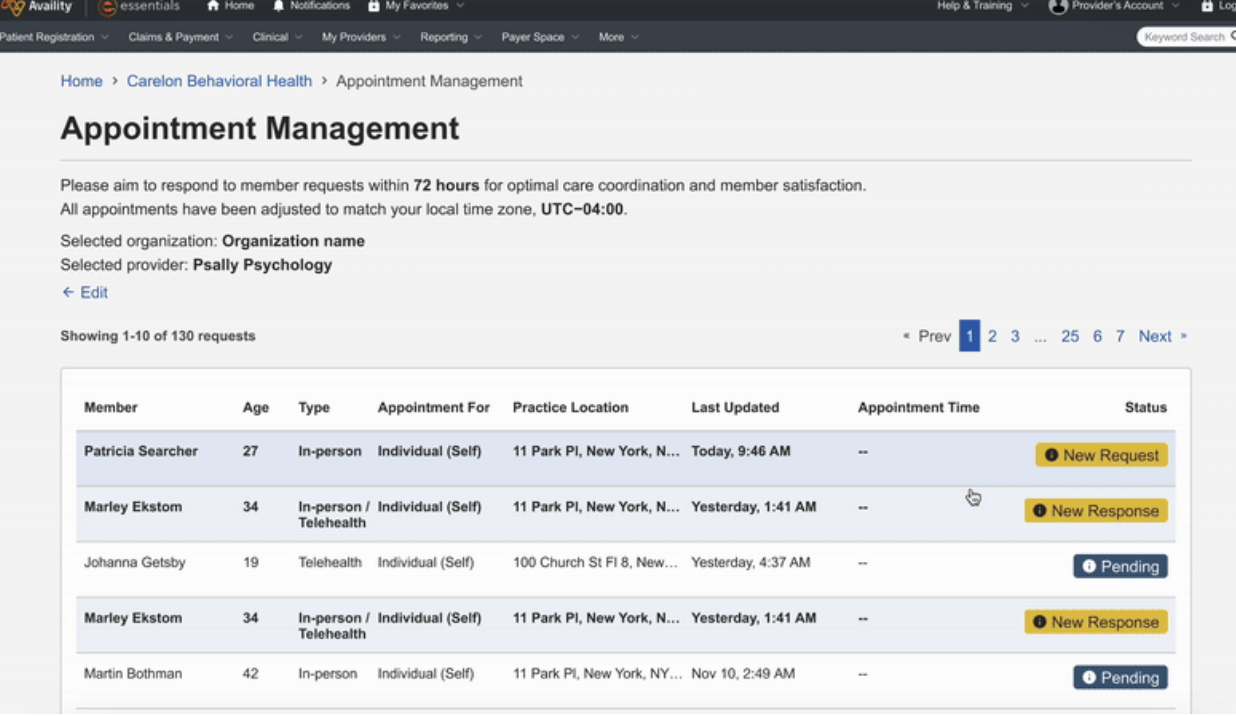The height and width of the screenshot is (716, 1236).
Task: Click the Pending status for Johanna Getsby
Action: [x=1120, y=566]
